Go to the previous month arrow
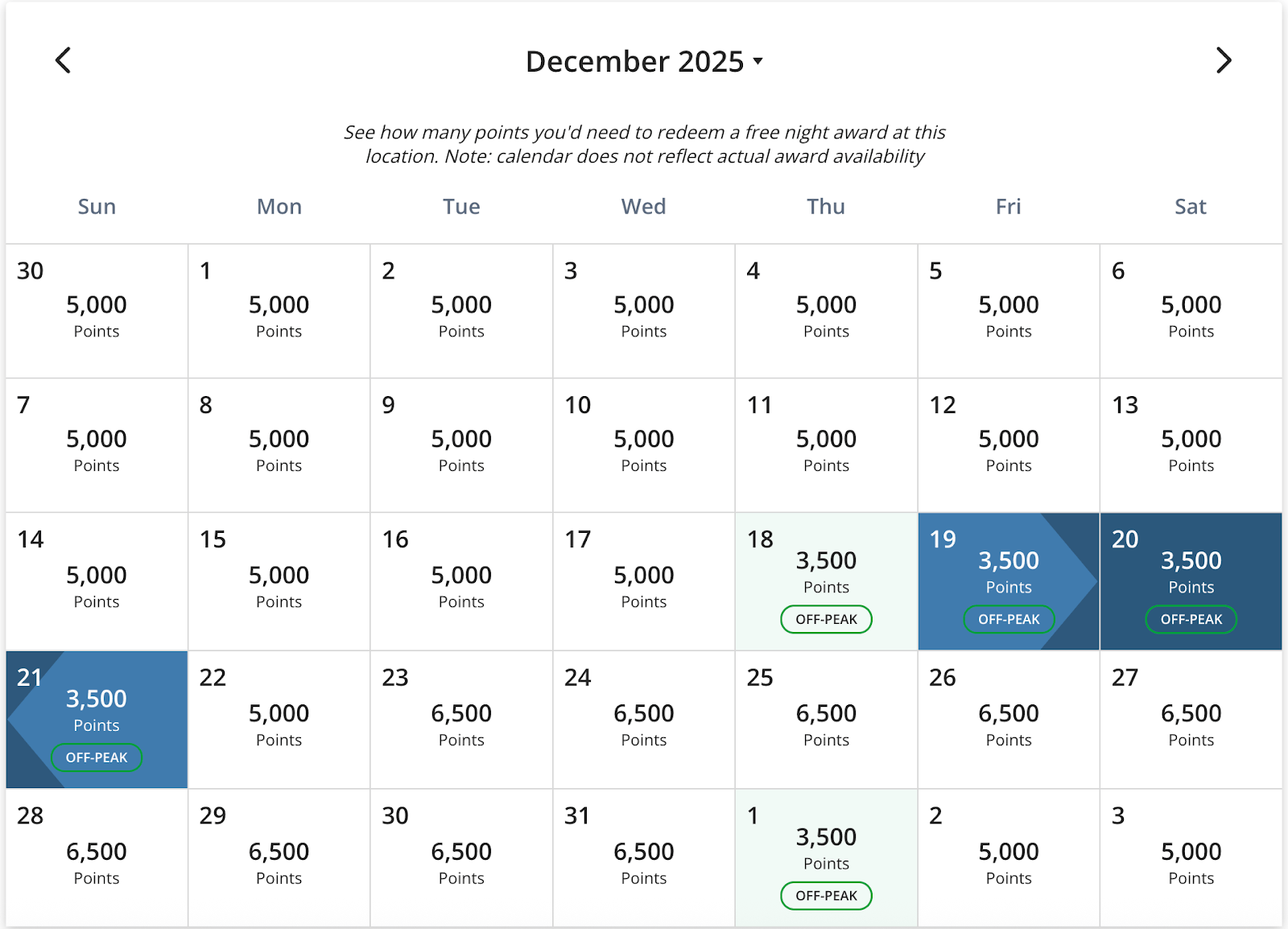 [x=63, y=60]
